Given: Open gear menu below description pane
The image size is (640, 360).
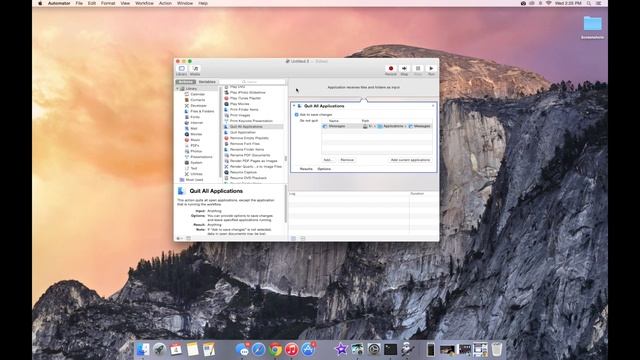Looking at the screenshot, I should pos(180,238).
